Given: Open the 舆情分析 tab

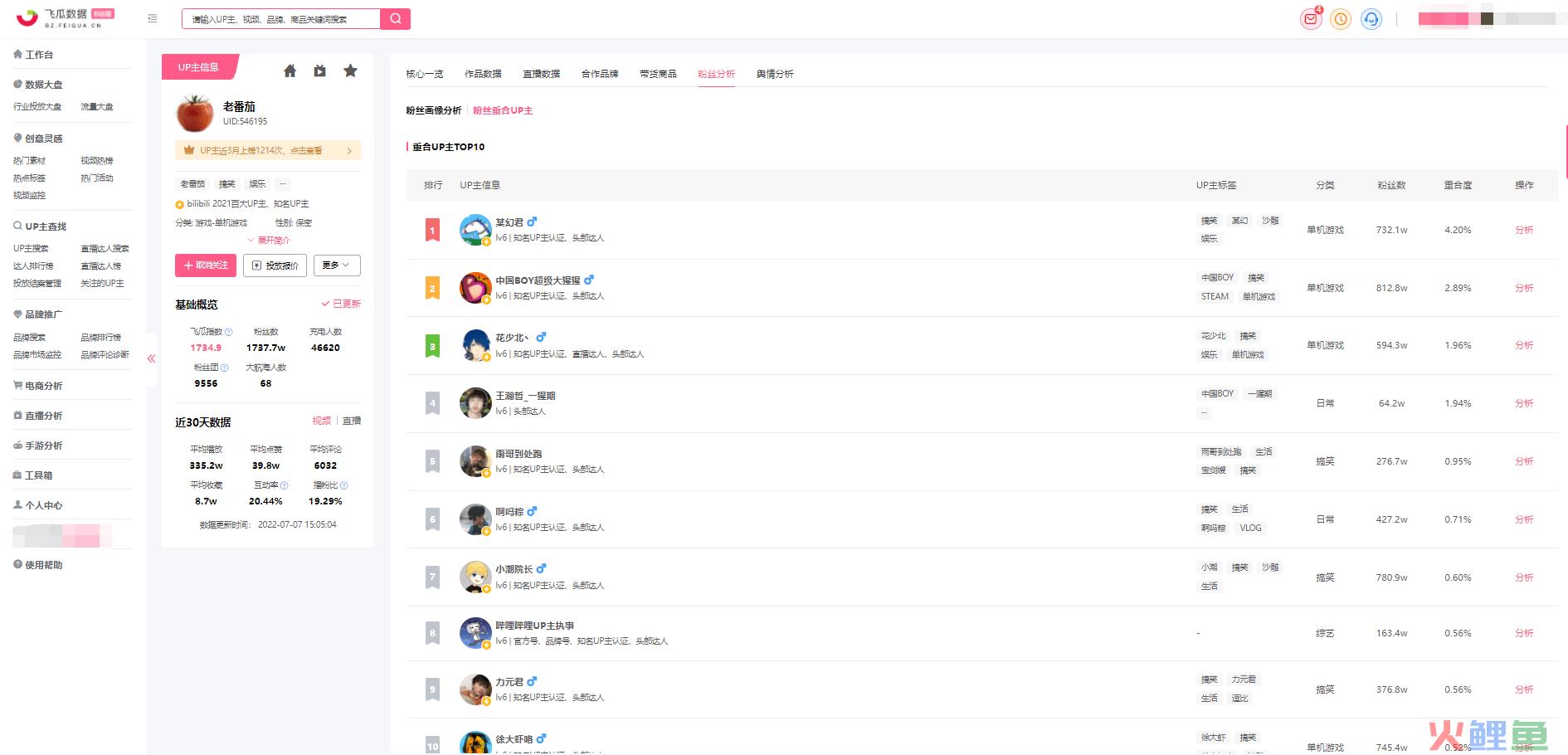Looking at the screenshot, I should 775,74.
